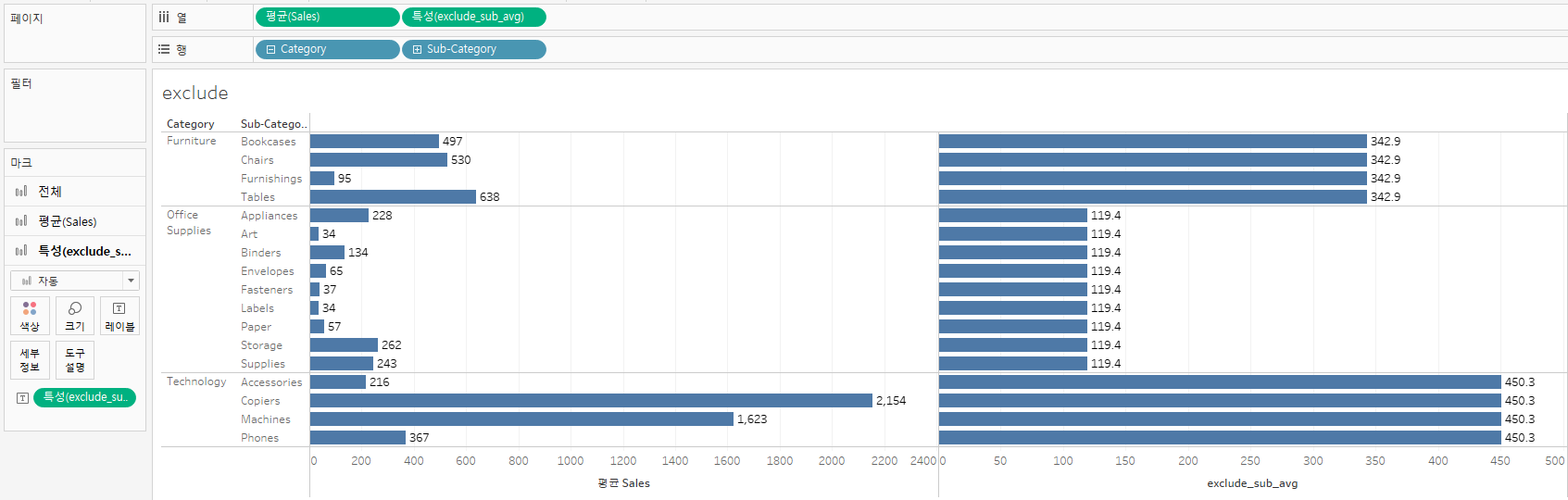Select the Sub-Category pill in rows

(x=474, y=49)
